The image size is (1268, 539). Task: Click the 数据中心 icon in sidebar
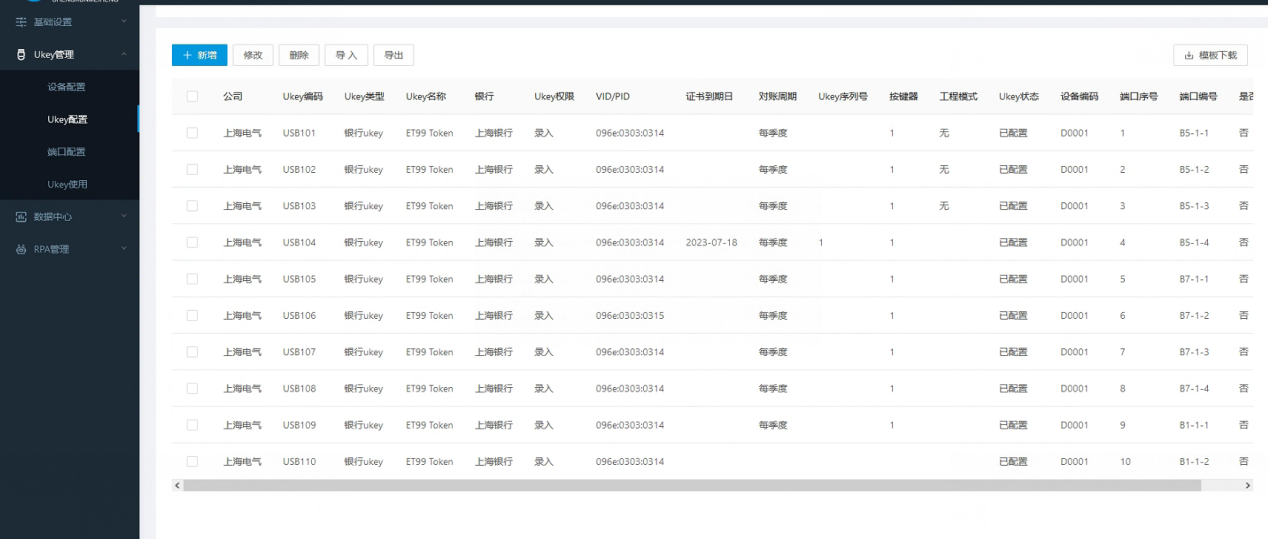point(22,216)
